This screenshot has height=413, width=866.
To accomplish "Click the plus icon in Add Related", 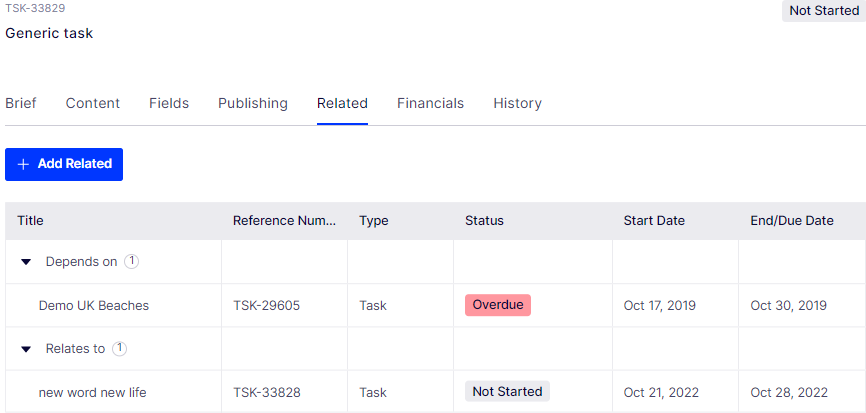I will pos(23,165).
